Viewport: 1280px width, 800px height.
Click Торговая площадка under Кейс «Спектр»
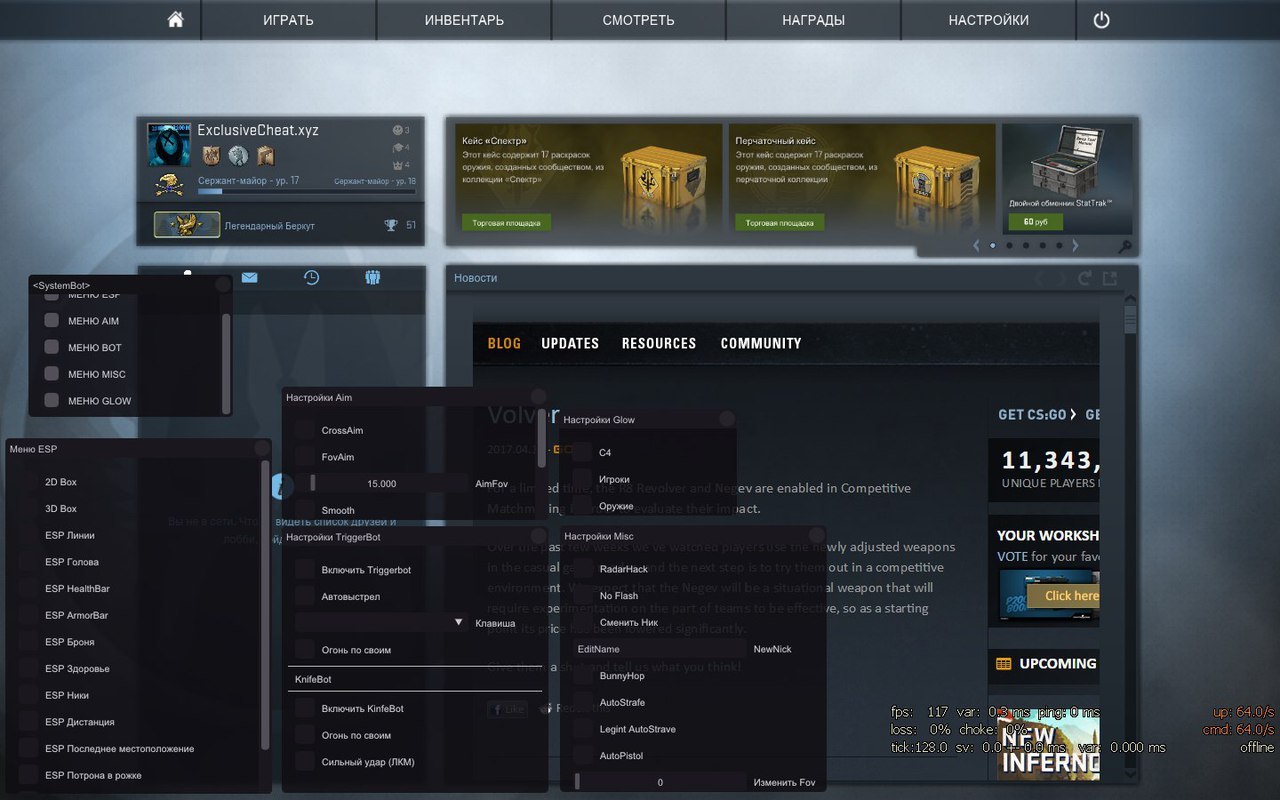[x=505, y=223]
